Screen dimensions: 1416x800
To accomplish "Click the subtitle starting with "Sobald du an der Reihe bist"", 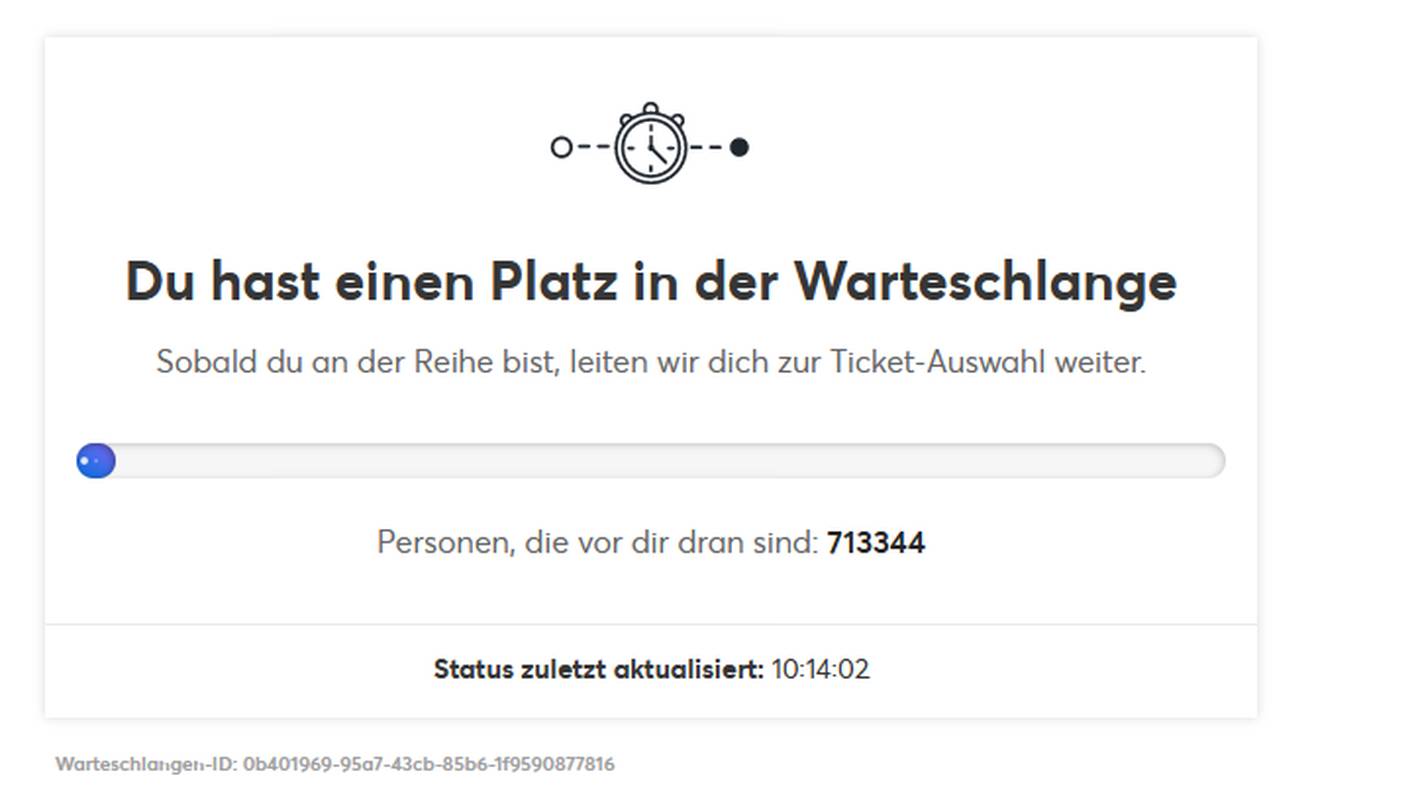I will click(650, 362).
